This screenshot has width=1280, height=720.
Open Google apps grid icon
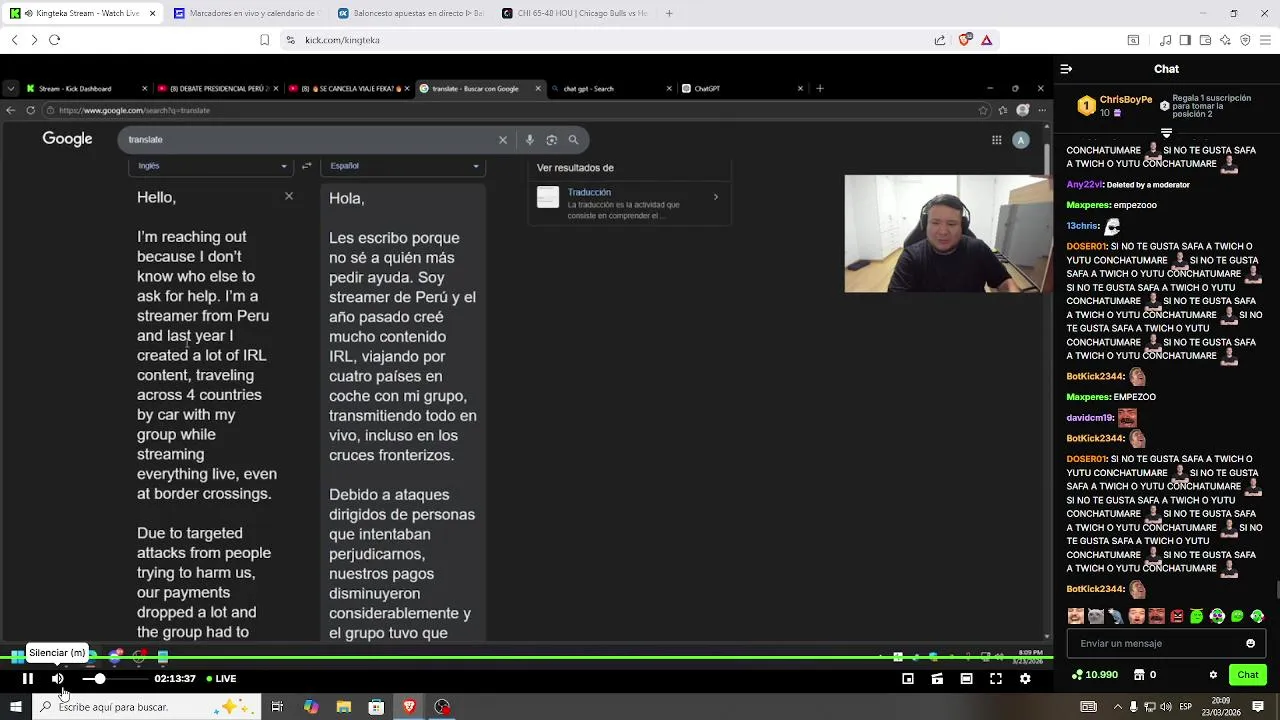click(996, 140)
